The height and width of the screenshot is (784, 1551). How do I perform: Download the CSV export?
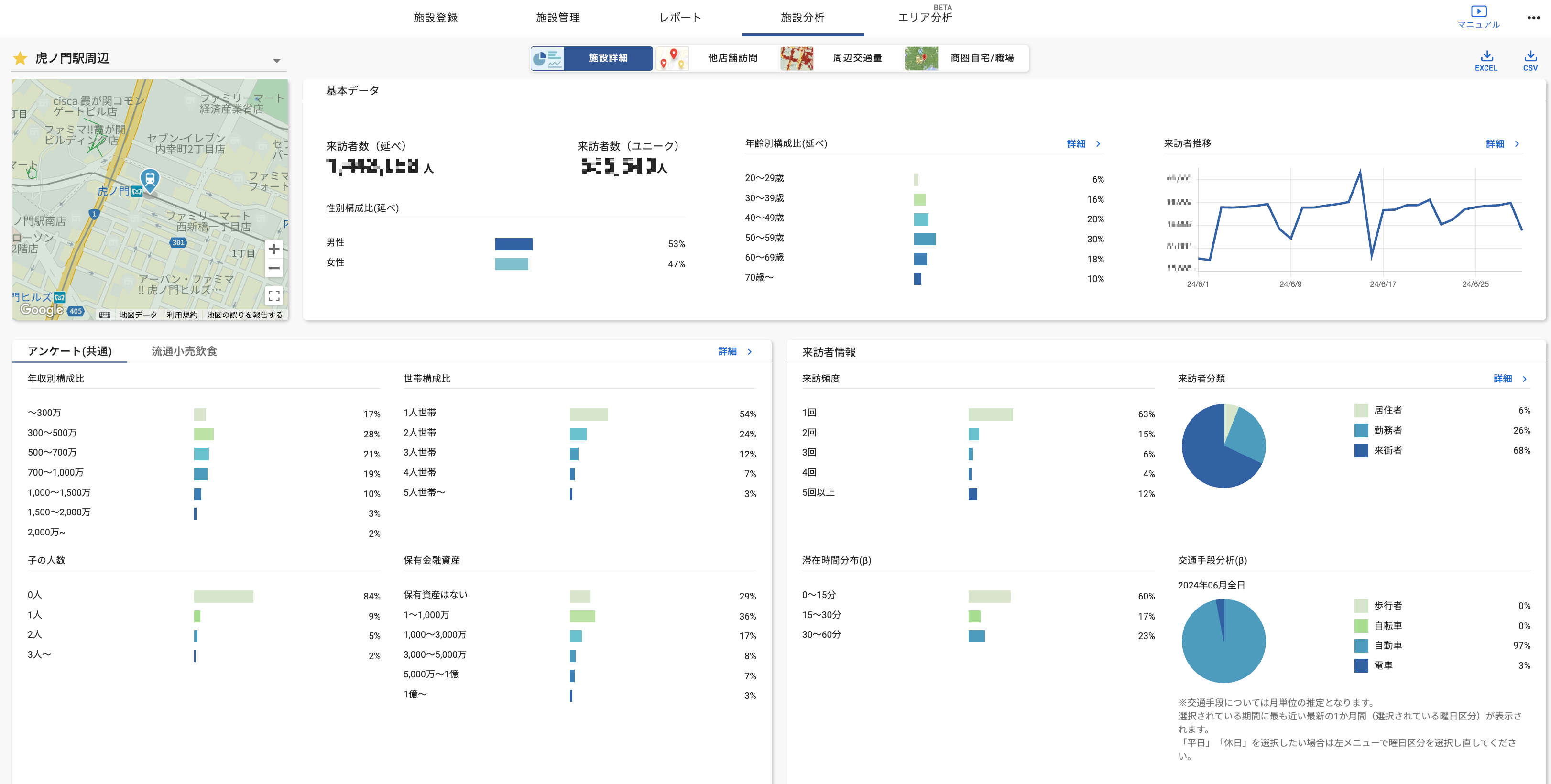point(1530,60)
